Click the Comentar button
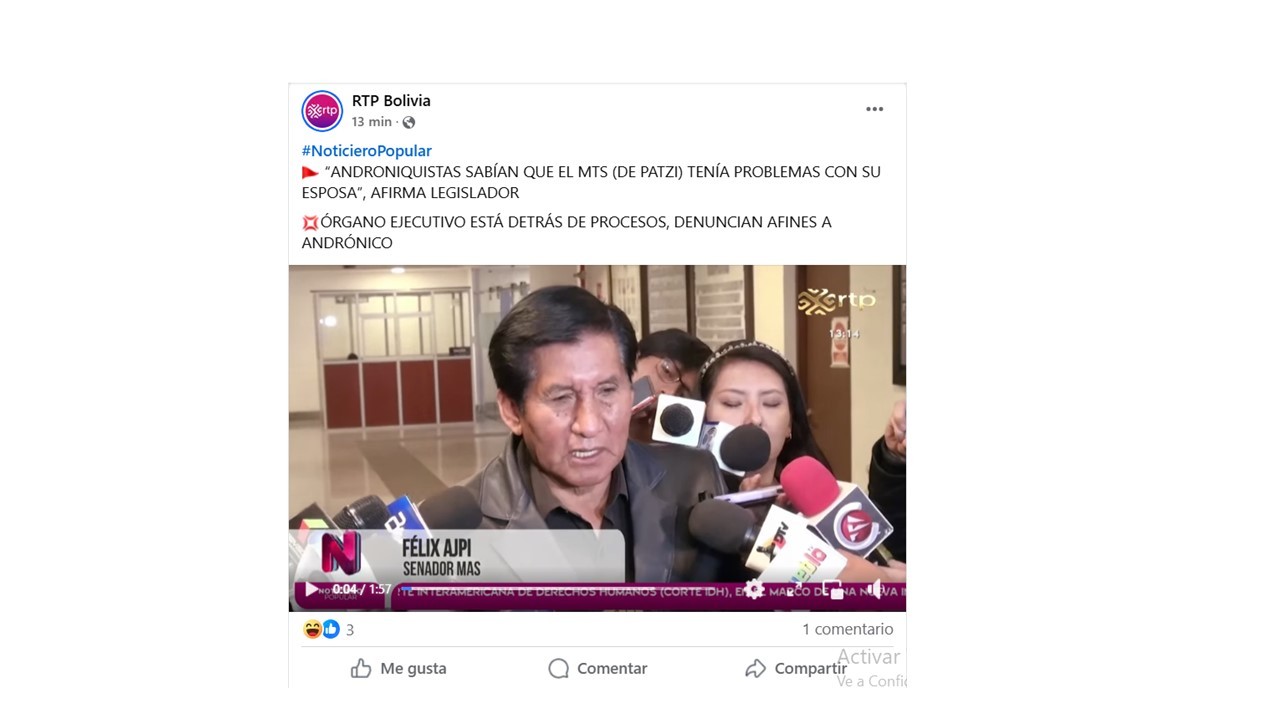Image resolution: width=1280 pixels, height=720 pixels. (597, 668)
